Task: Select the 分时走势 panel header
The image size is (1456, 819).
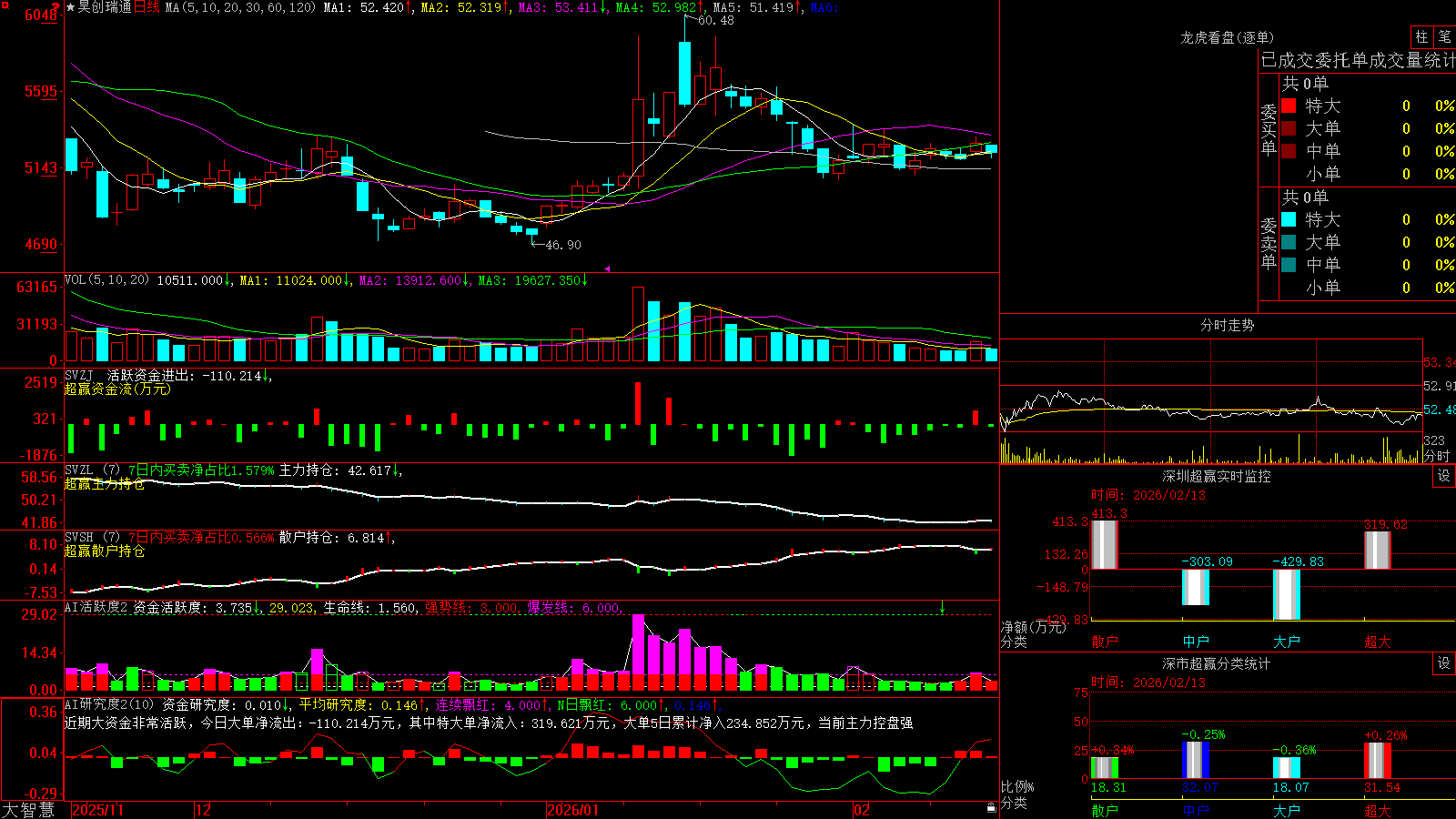Action: click(1227, 325)
